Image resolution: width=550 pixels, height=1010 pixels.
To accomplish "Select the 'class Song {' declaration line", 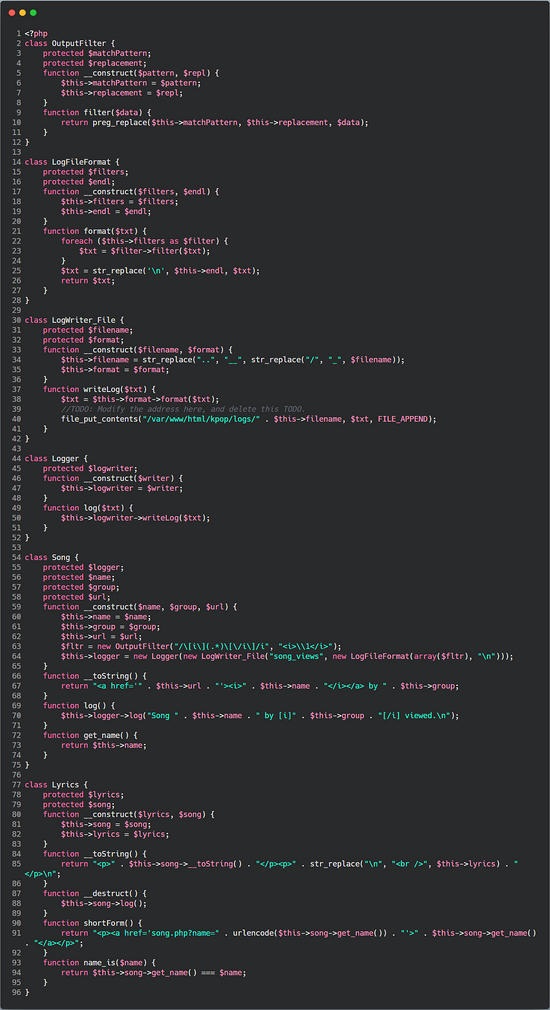I will pos(52,557).
